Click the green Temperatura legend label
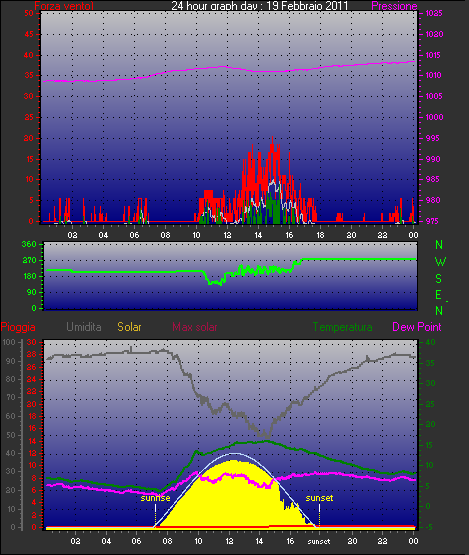Viewport: 469px width, 555px height. 343,327
